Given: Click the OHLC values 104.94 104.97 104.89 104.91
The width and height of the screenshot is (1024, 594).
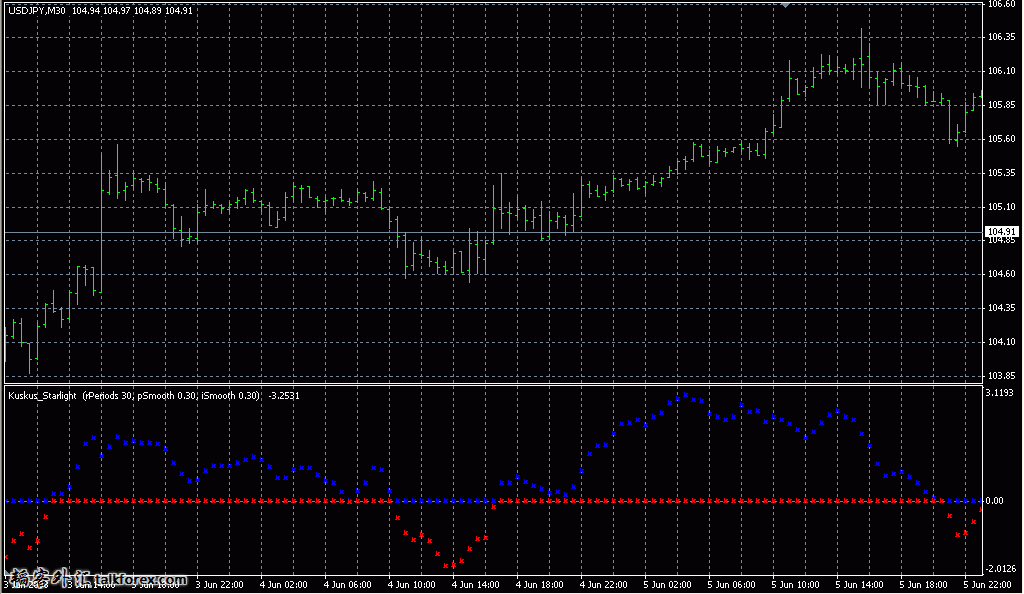Looking at the screenshot, I should (132, 10).
